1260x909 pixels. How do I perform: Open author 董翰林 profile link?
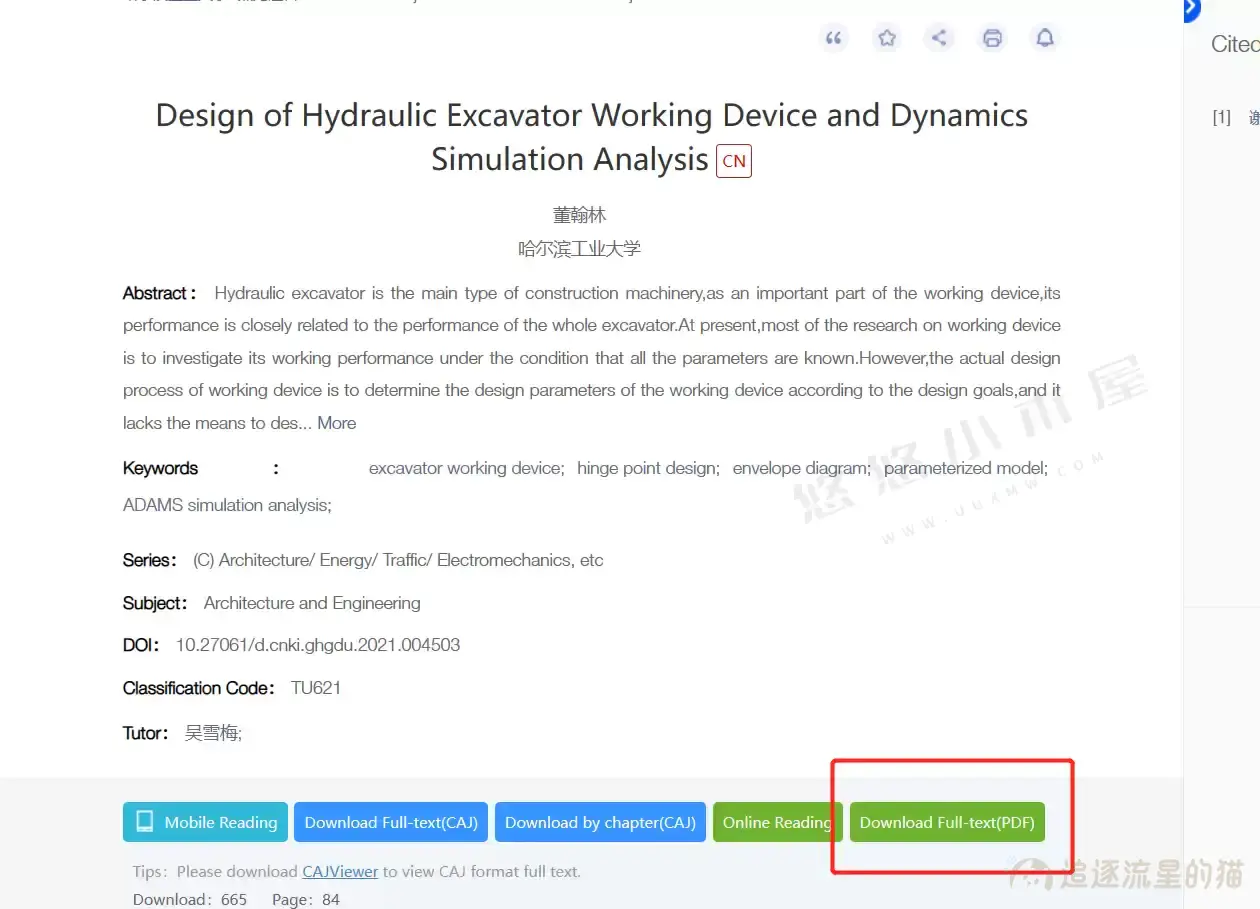click(579, 215)
